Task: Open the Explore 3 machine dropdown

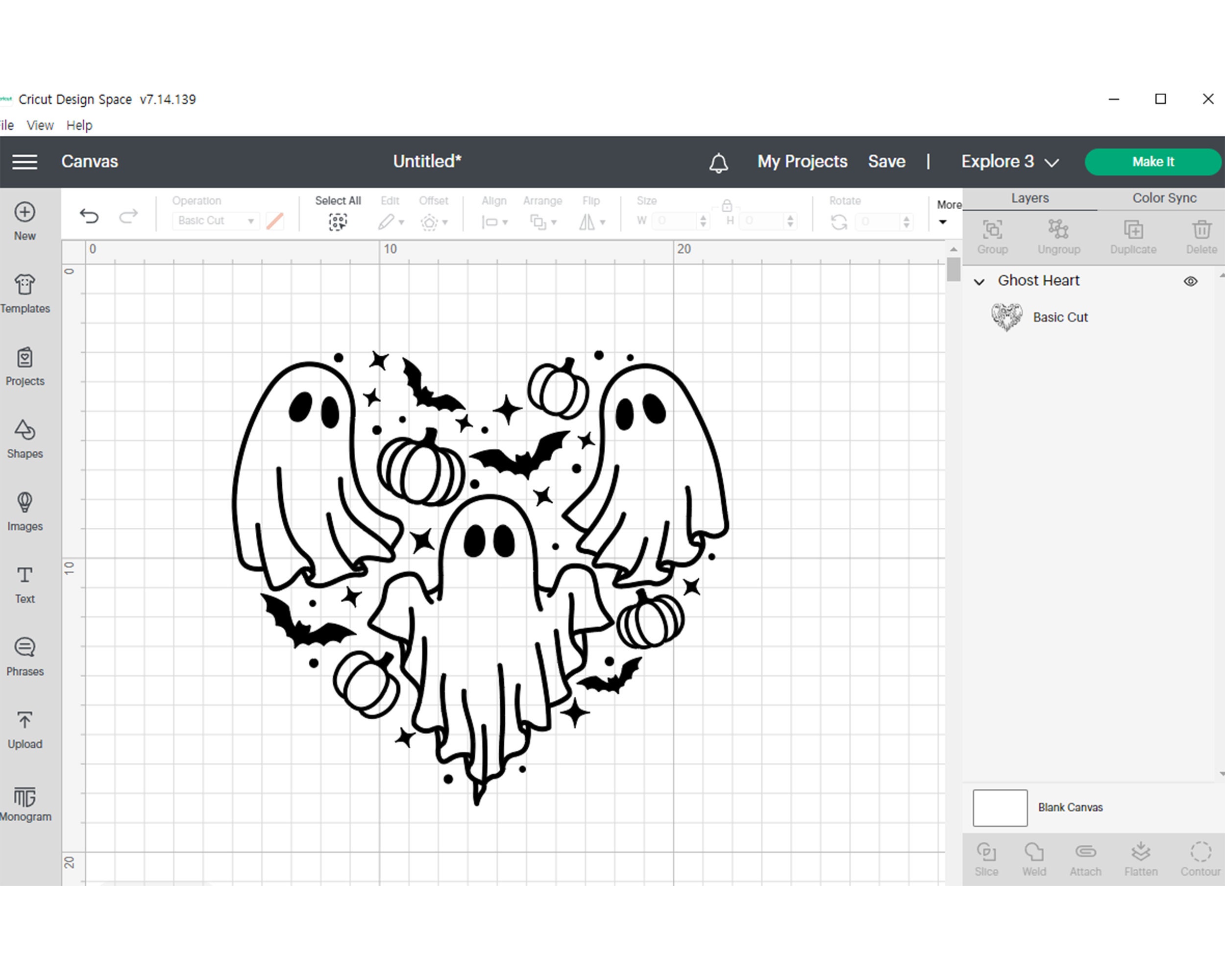Action: tap(1007, 162)
